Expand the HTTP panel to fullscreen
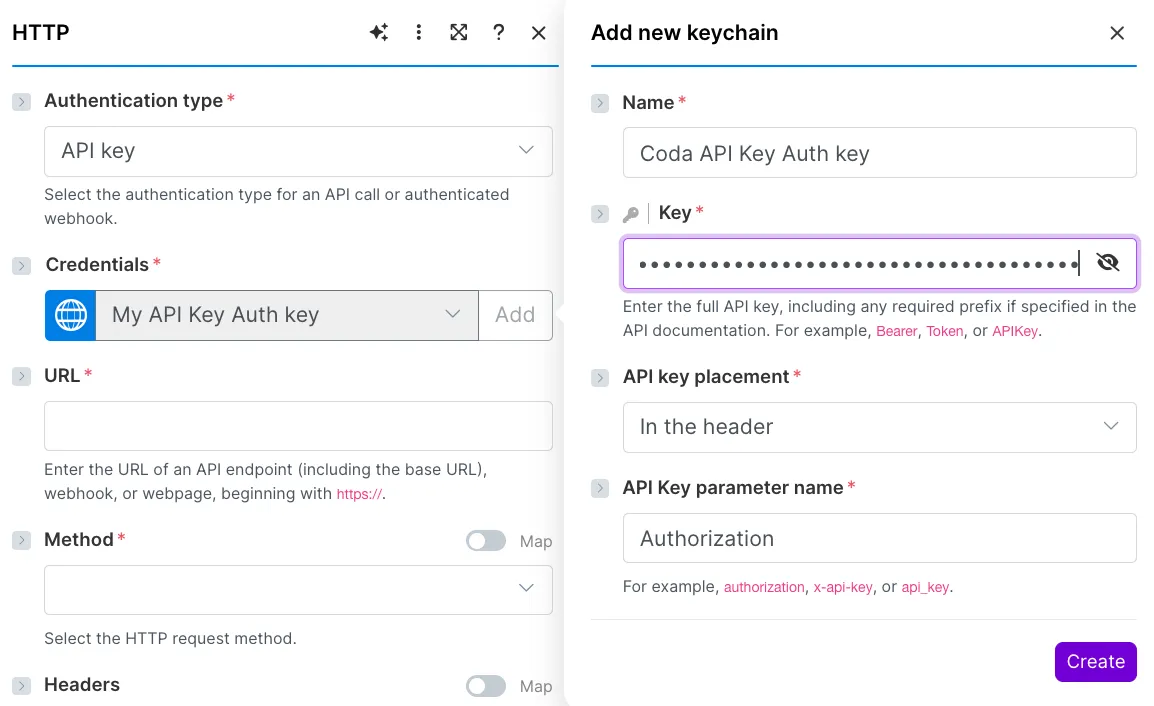This screenshot has width=1154, height=706. [459, 33]
